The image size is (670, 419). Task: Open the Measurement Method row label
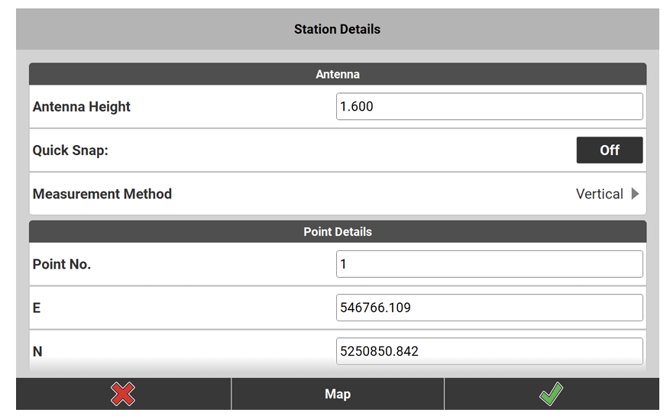pyautogui.click(x=102, y=194)
